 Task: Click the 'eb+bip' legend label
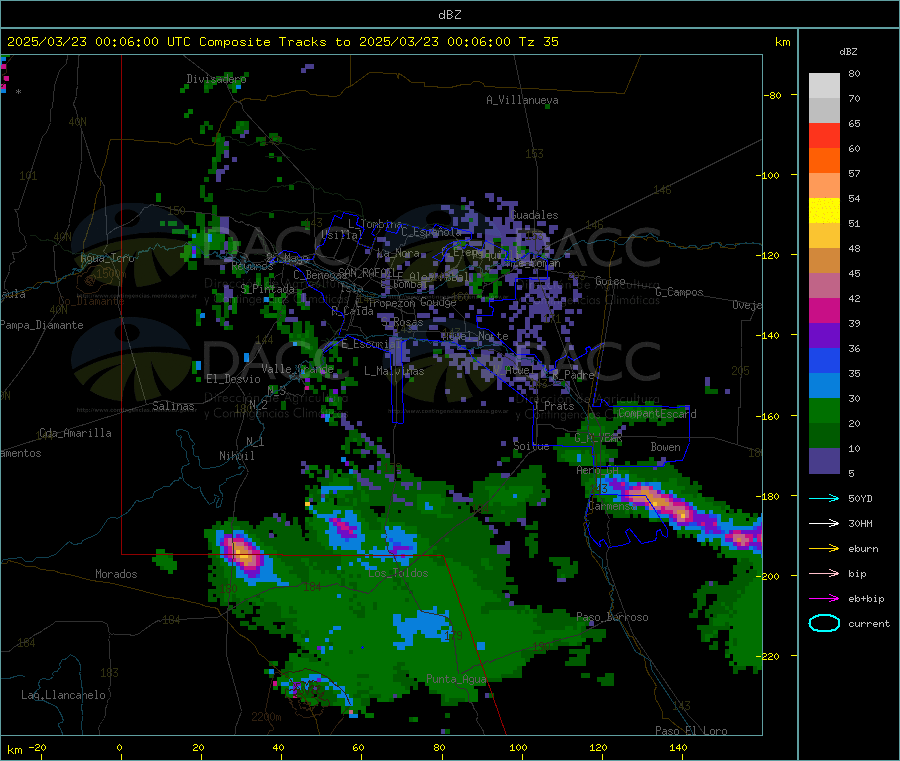(866, 599)
